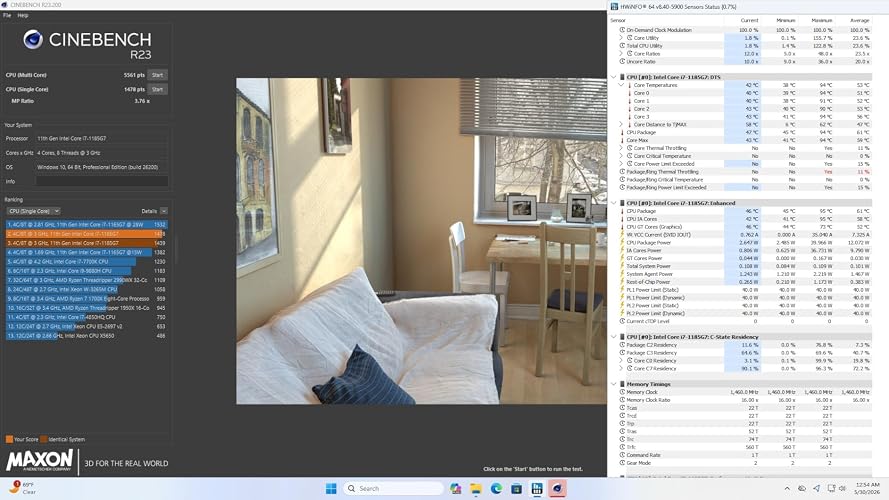Open the Windows Start menu

point(331,489)
